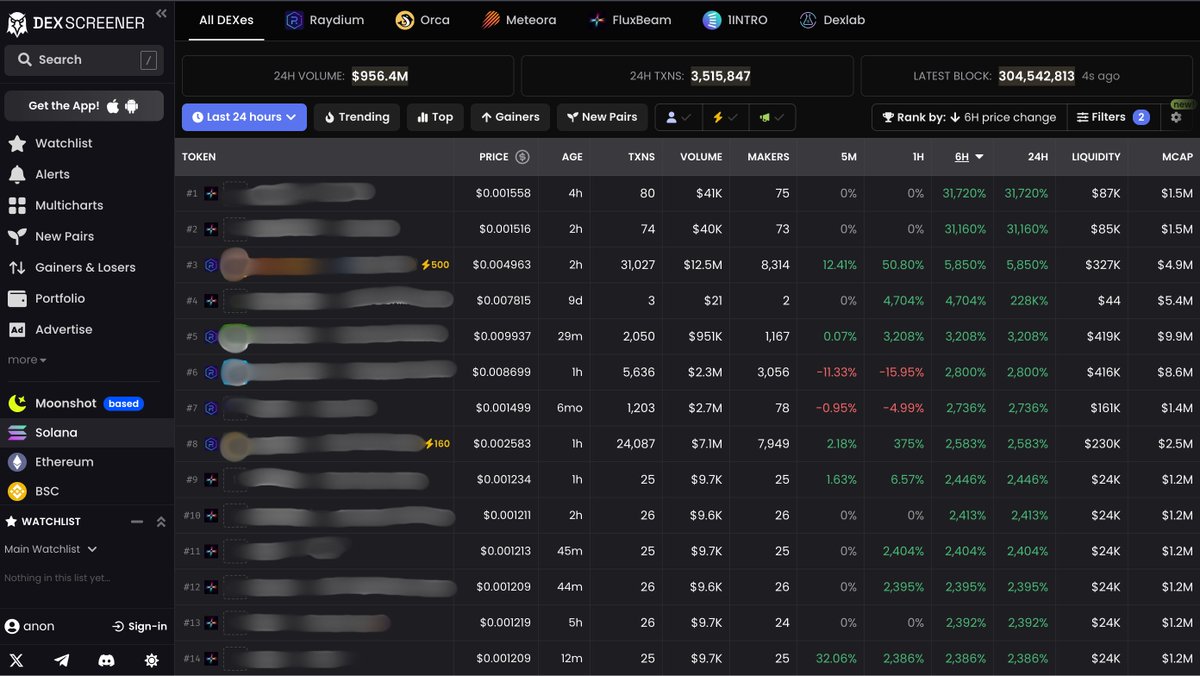Click the Sign-in link
Screen dimensions: 1200x676
tap(139, 625)
